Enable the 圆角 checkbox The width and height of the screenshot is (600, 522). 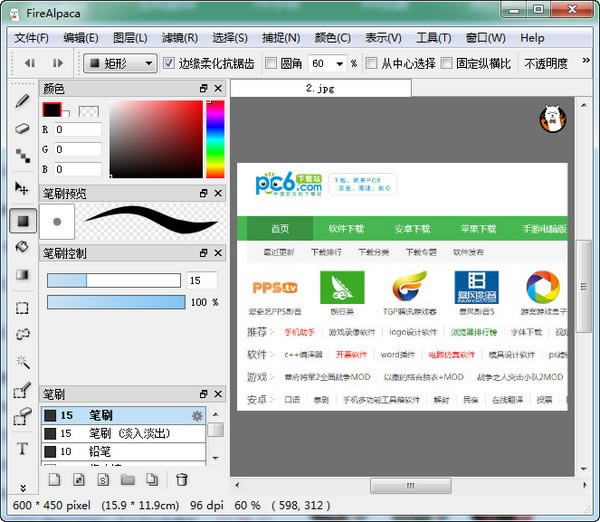coord(273,63)
